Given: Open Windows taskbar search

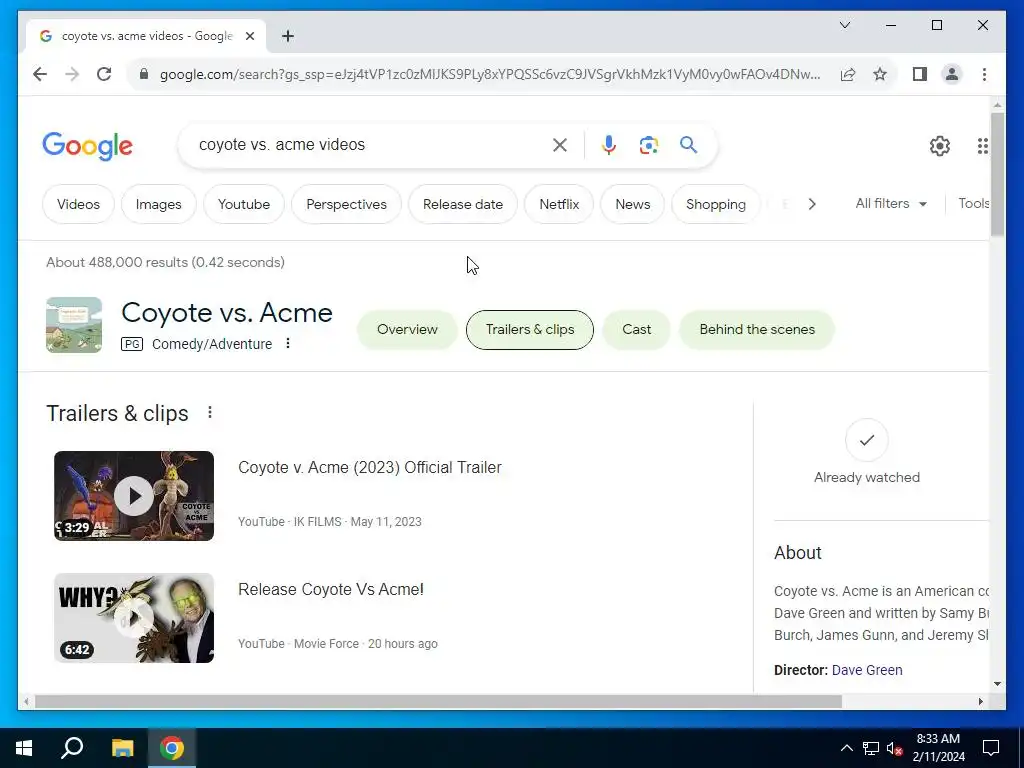Looking at the screenshot, I should [x=72, y=748].
